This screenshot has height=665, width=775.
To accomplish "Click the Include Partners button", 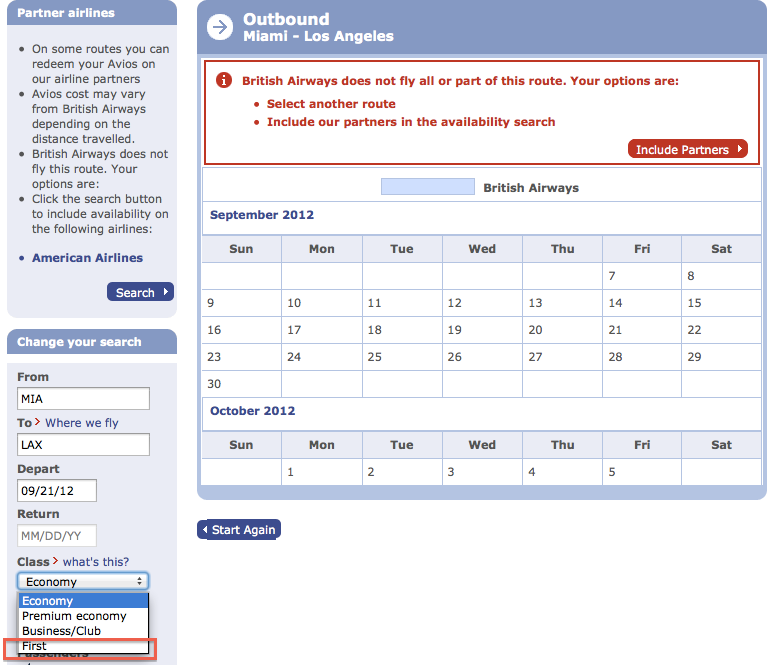I will point(688,149).
